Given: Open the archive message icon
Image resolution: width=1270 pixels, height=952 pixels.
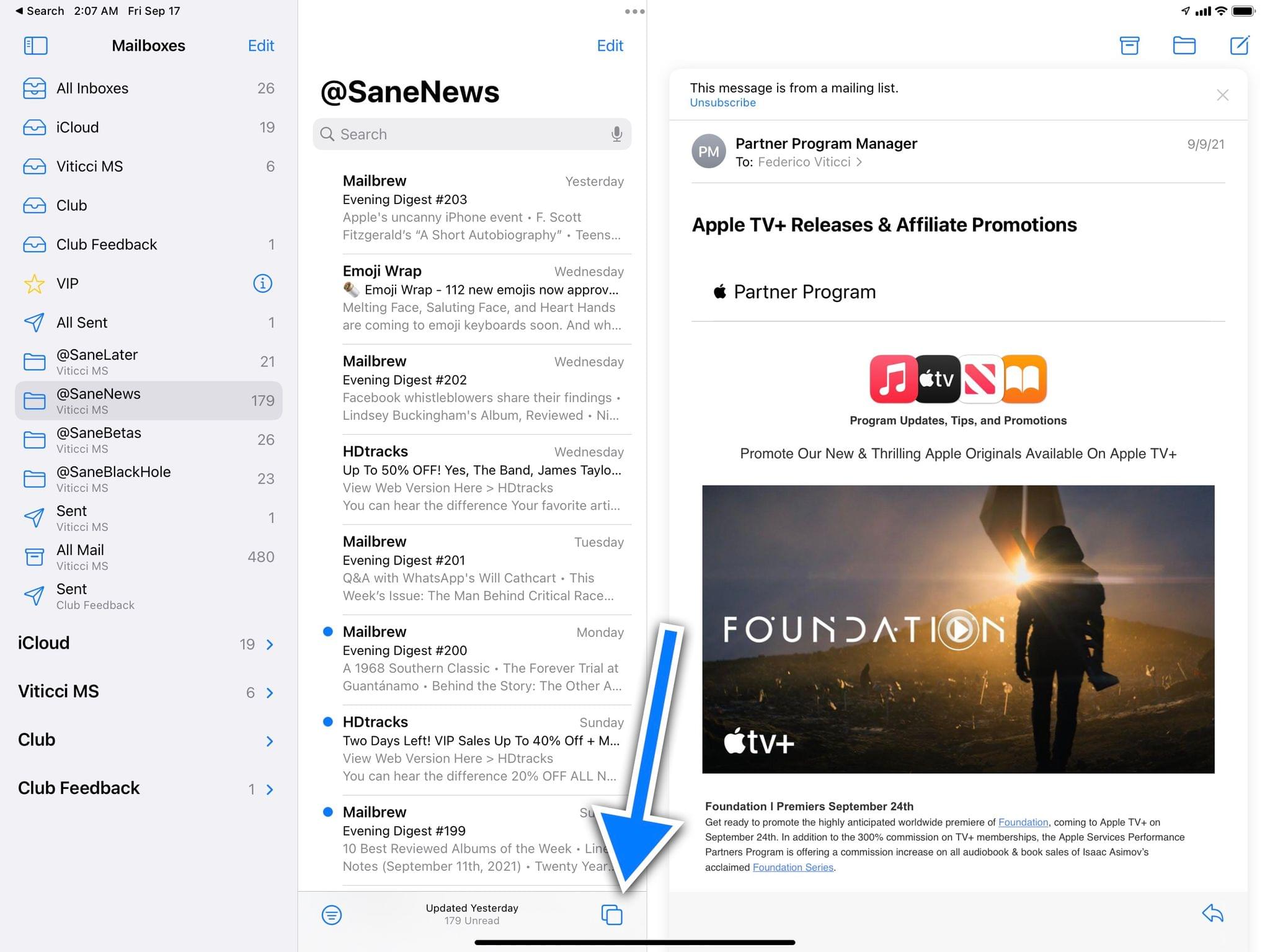Looking at the screenshot, I should pyautogui.click(x=1129, y=45).
